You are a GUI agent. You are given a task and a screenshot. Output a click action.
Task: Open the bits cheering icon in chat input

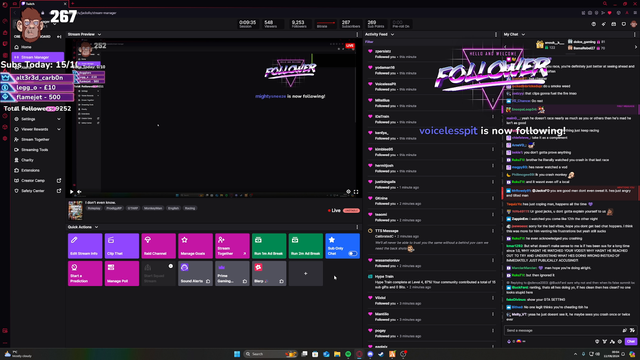click(624, 330)
